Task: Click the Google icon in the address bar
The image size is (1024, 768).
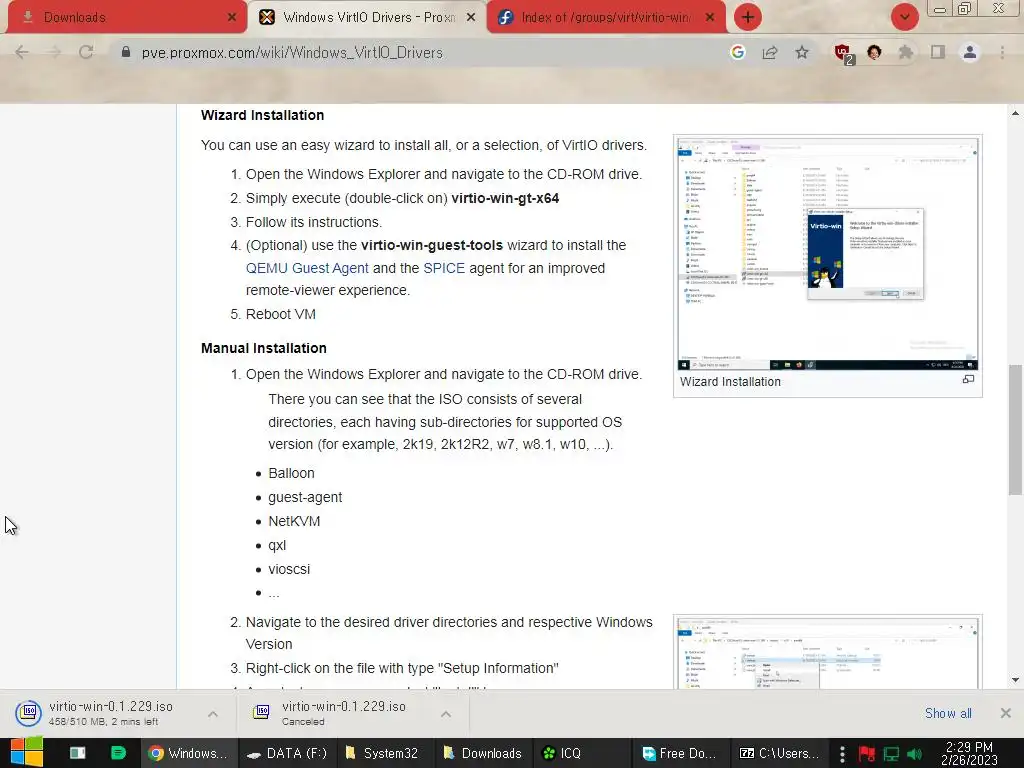Action: coord(737,52)
